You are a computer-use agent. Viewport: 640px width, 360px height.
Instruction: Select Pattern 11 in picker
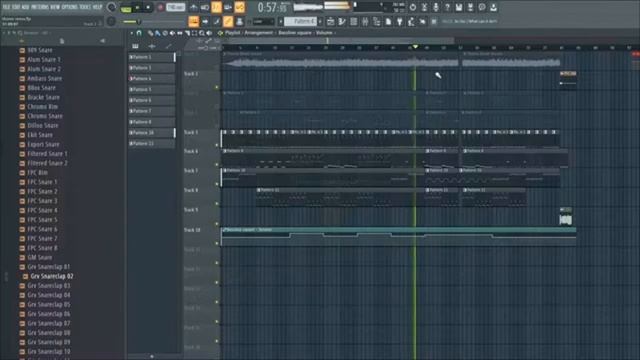point(152,143)
